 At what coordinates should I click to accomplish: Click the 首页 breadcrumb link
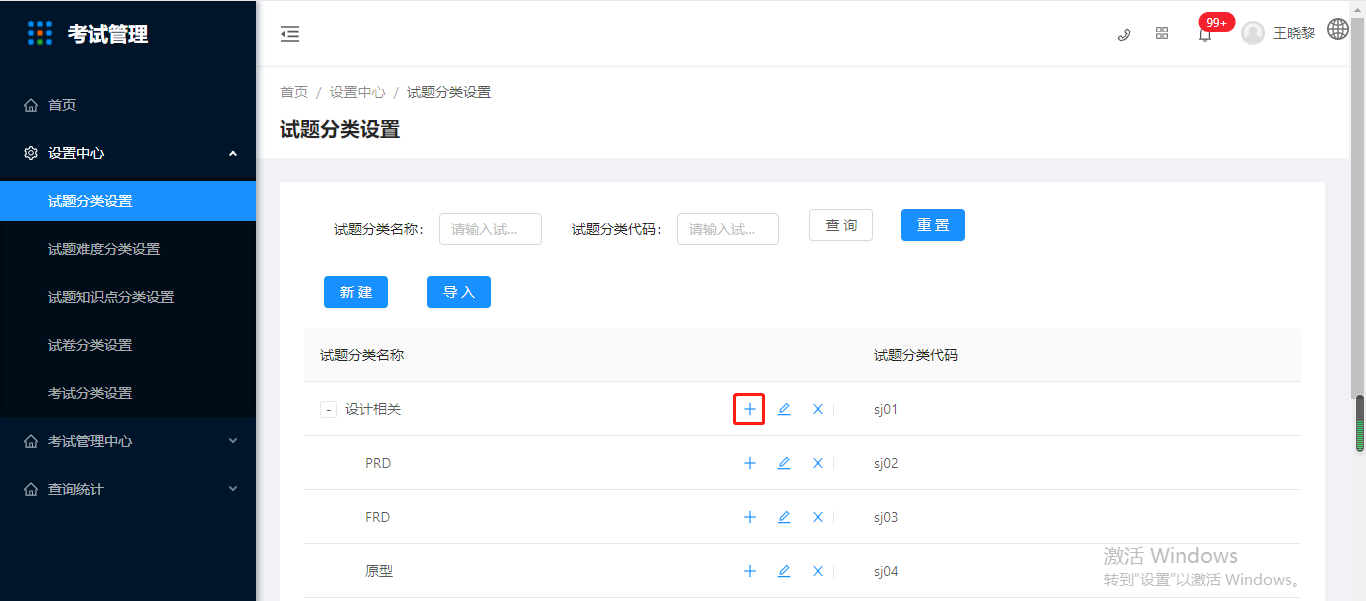[x=294, y=92]
